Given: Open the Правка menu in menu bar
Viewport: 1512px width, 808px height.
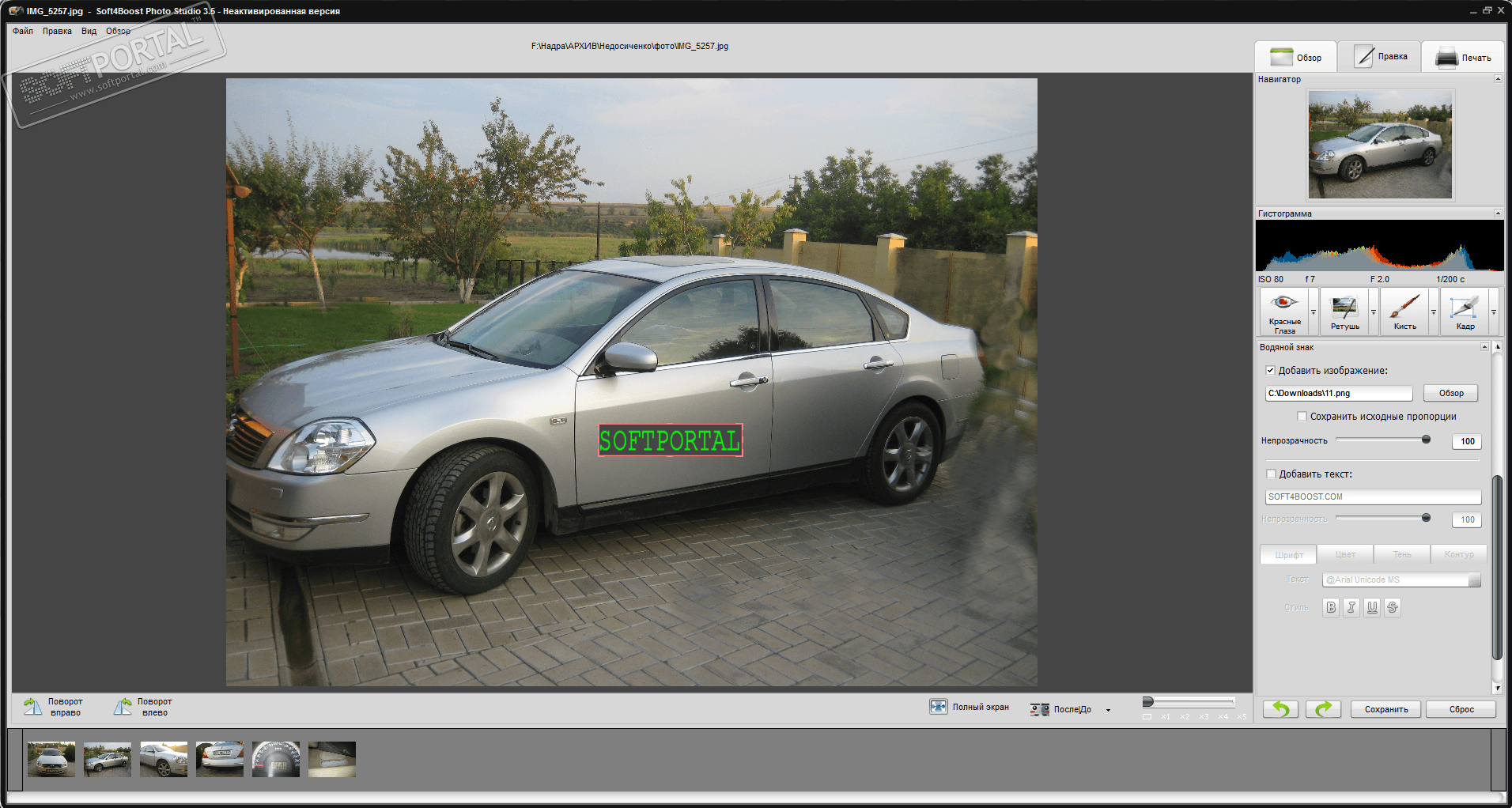Looking at the screenshot, I should point(57,31).
